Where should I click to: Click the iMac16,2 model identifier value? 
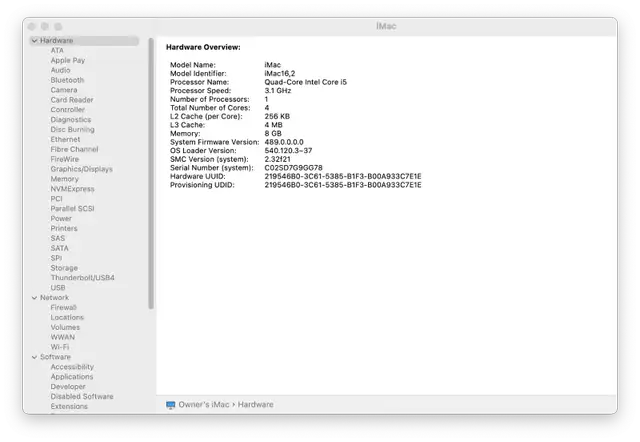tap(280, 74)
